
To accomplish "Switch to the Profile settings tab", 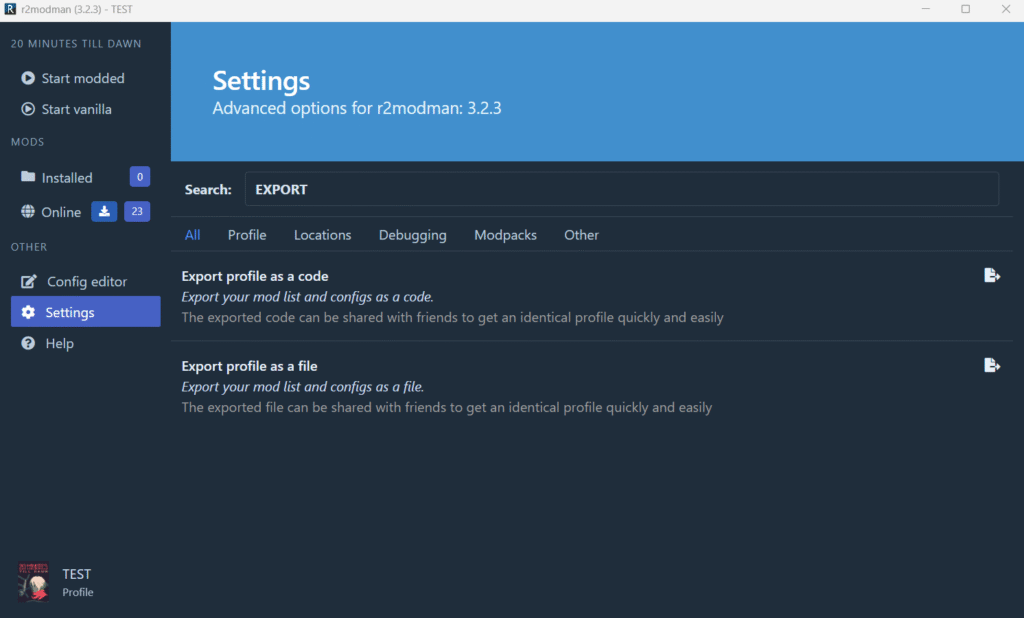I will [x=247, y=235].
